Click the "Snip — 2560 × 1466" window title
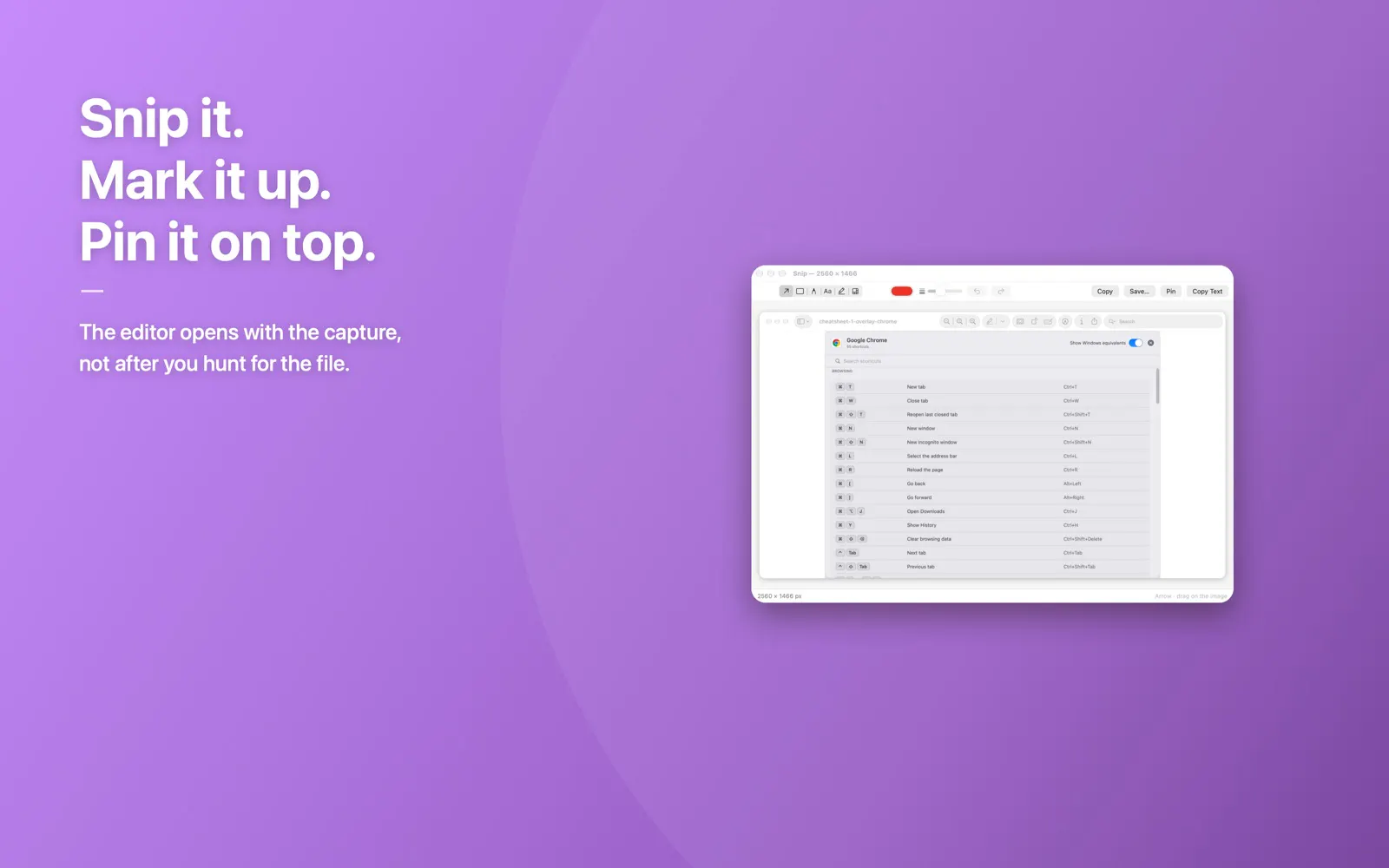The height and width of the screenshot is (868, 1389). click(x=825, y=273)
